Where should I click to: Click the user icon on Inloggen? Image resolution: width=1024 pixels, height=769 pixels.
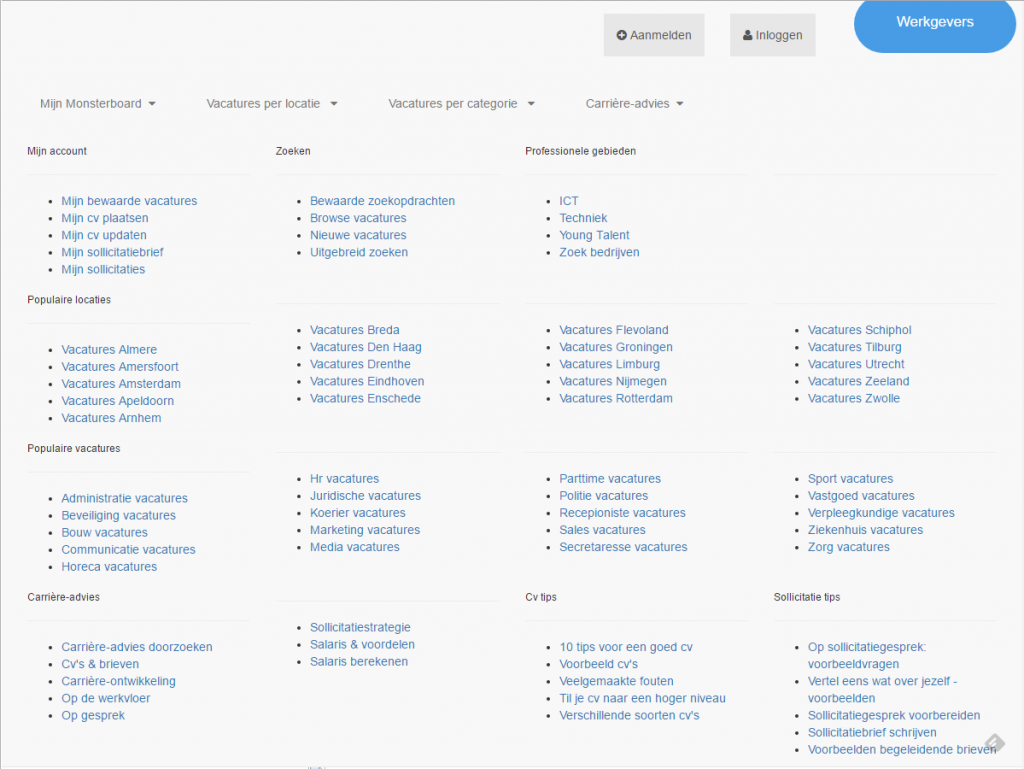(748, 35)
